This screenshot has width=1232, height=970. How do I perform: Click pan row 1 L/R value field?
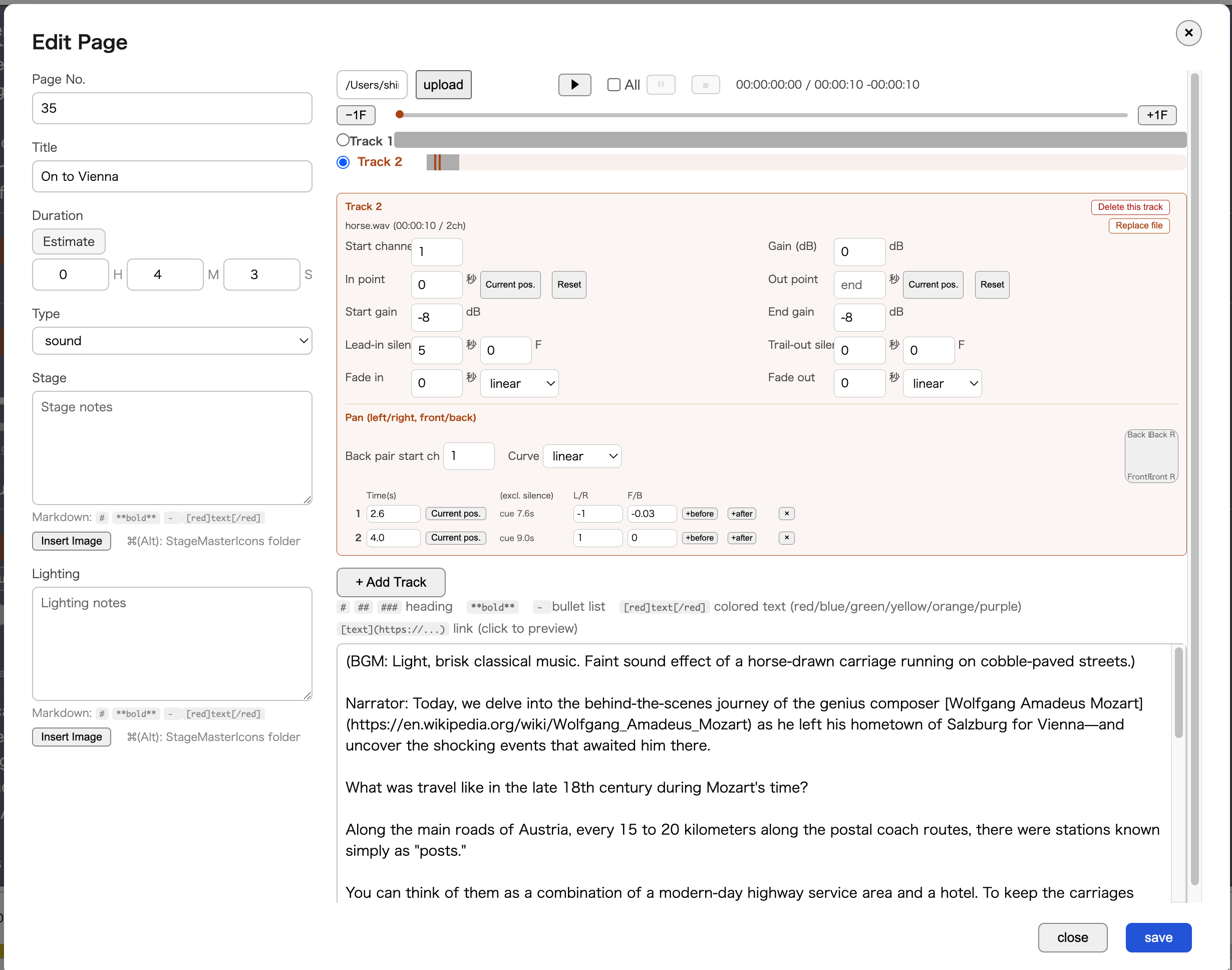(598, 514)
